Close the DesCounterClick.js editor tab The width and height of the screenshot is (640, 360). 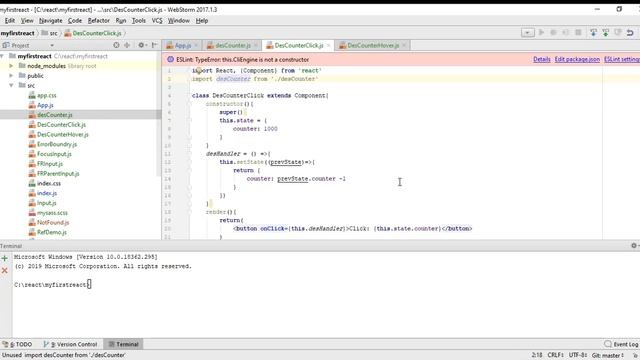click(x=328, y=45)
